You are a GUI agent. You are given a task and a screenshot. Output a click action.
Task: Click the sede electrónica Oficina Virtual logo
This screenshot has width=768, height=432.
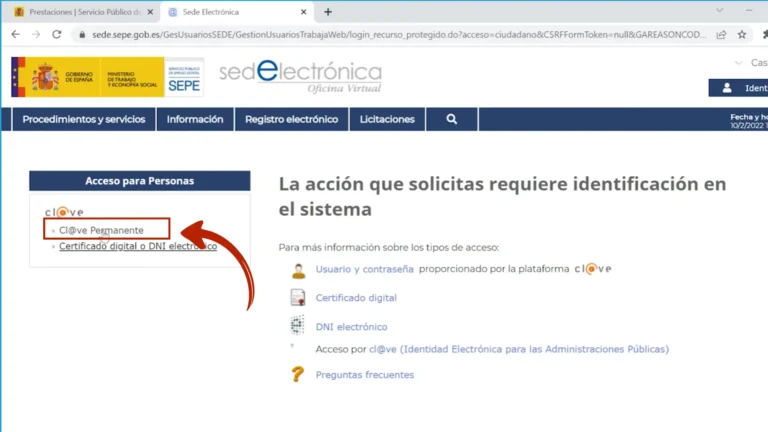point(300,77)
